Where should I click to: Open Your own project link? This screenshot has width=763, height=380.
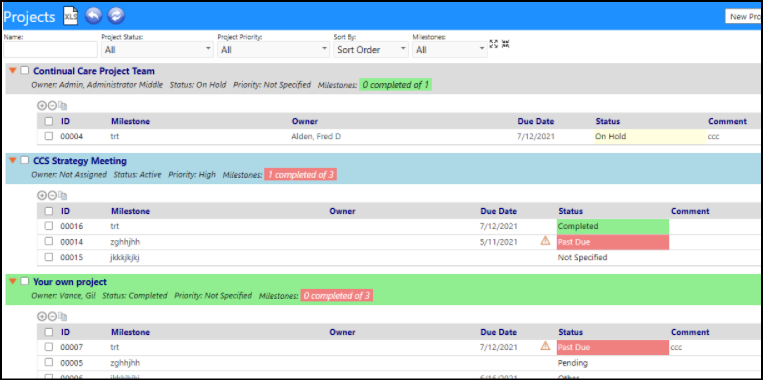pos(70,282)
